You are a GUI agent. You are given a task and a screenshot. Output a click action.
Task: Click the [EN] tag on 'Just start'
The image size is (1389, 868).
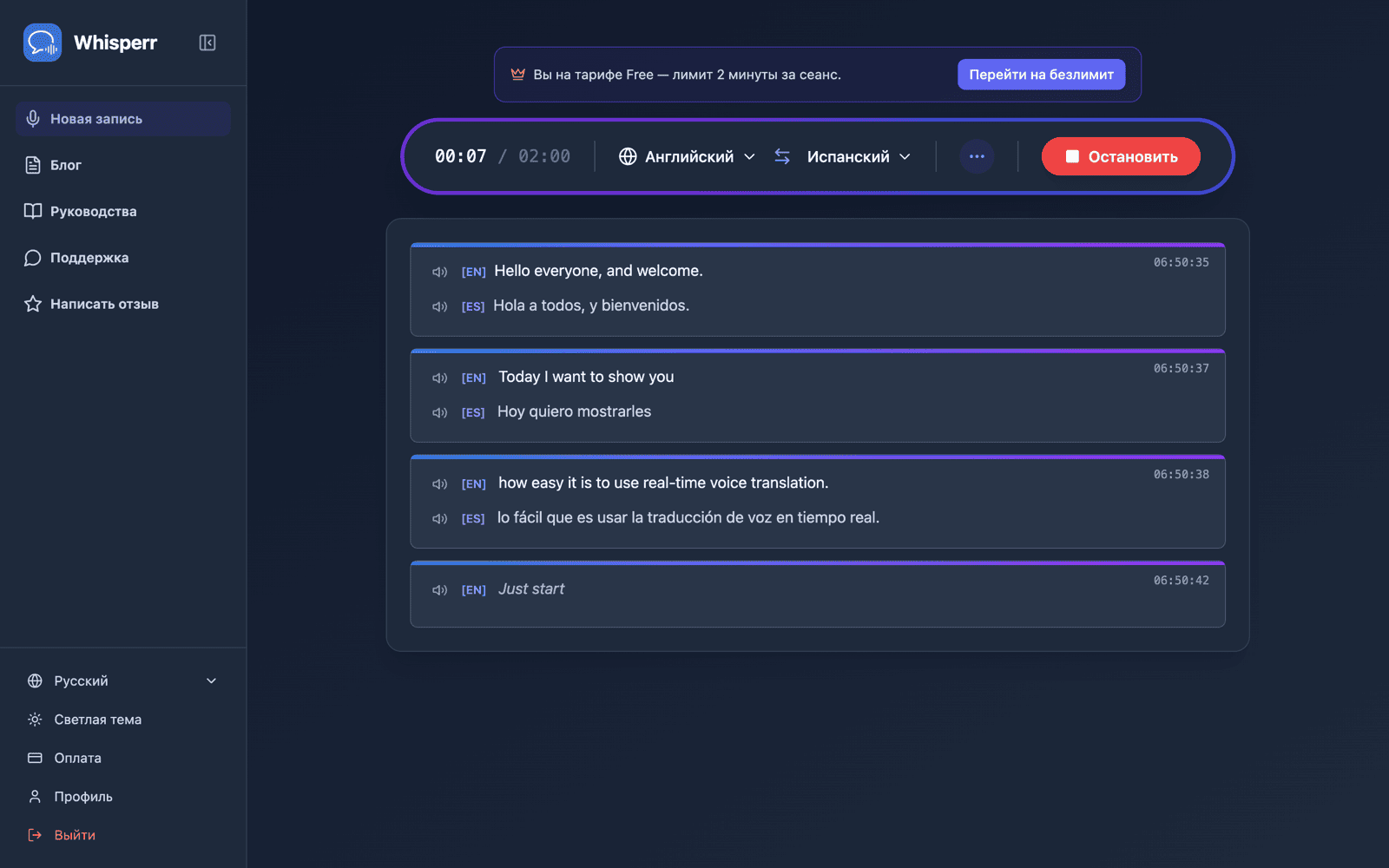point(473,589)
